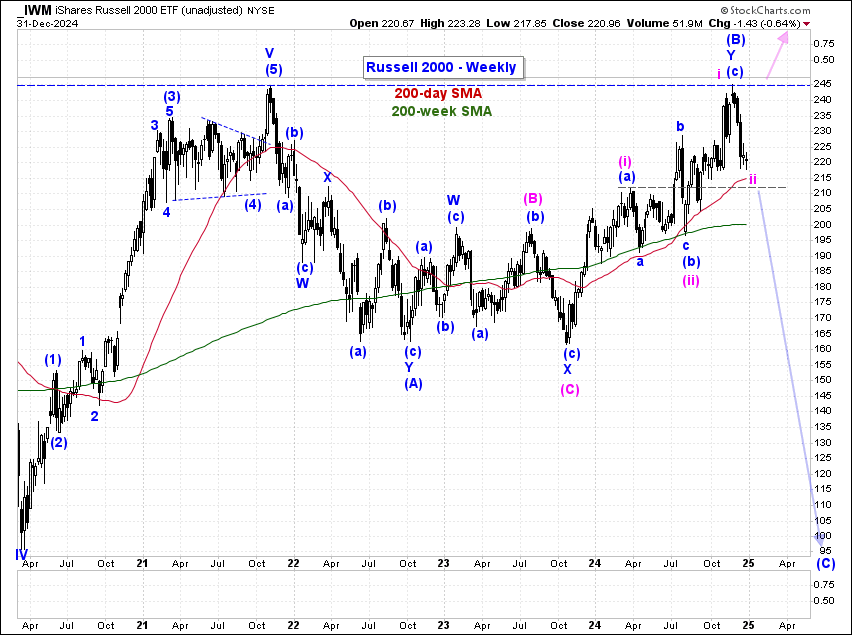The height and width of the screenshot is (635, 852).
Task: Click the blue 'IV' wave label at chart bottom-left
Action: [22, 554]
